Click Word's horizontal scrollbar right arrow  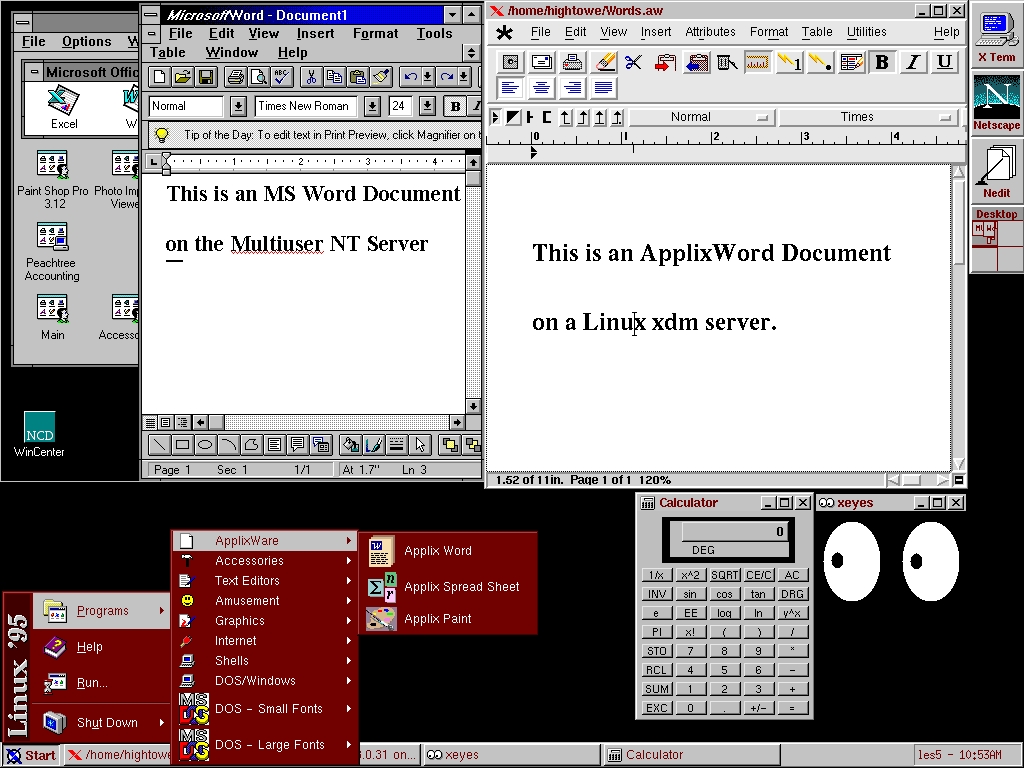[x=457, y=423]
